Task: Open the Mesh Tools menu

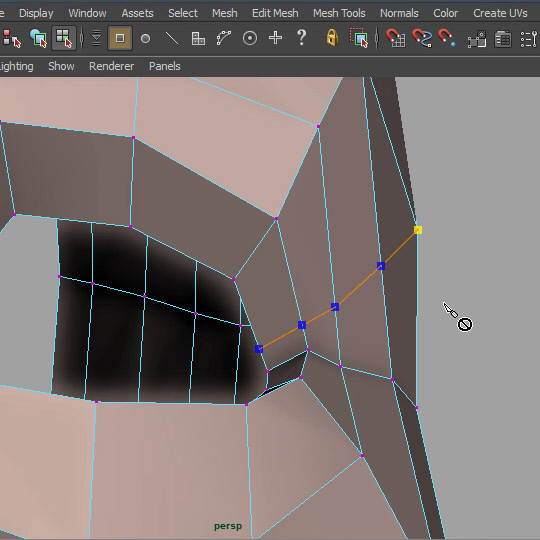Action: (339, 13)
